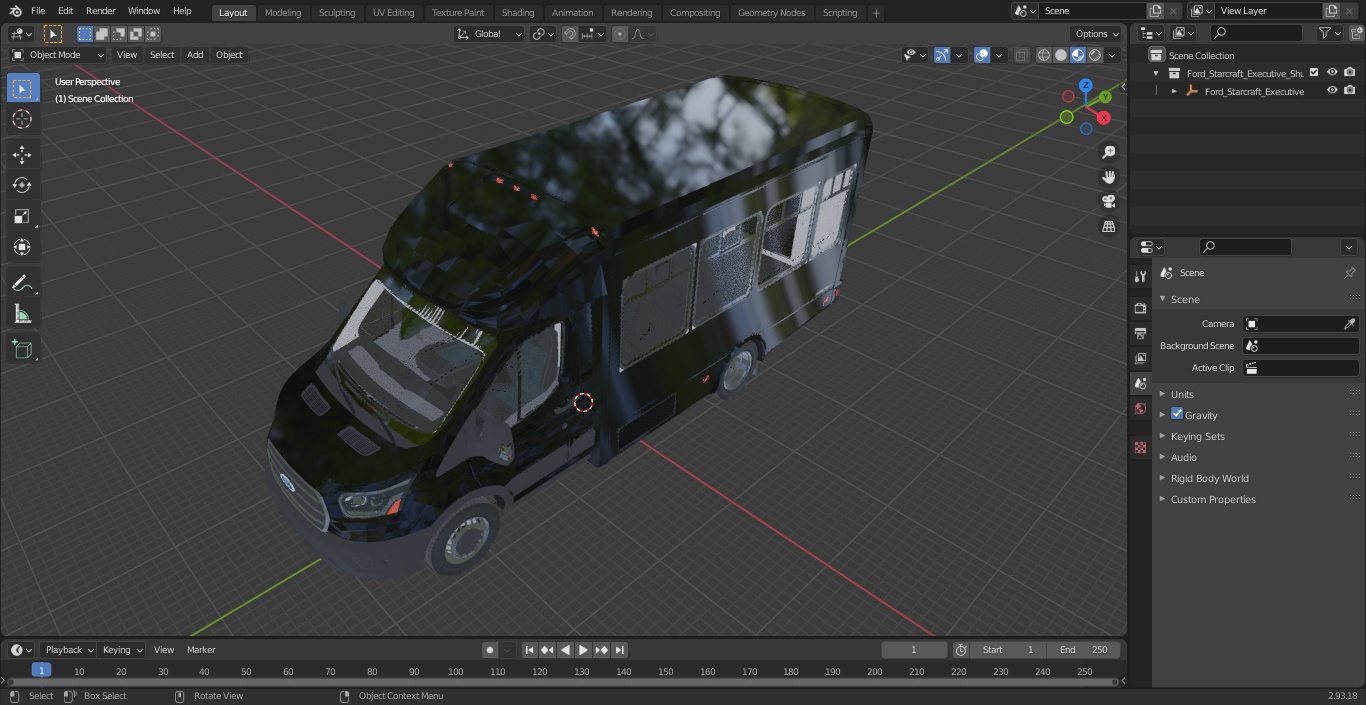1366x705 pixels.
Task: Select the Annotate tool
Action: click(x=22, y=283)
